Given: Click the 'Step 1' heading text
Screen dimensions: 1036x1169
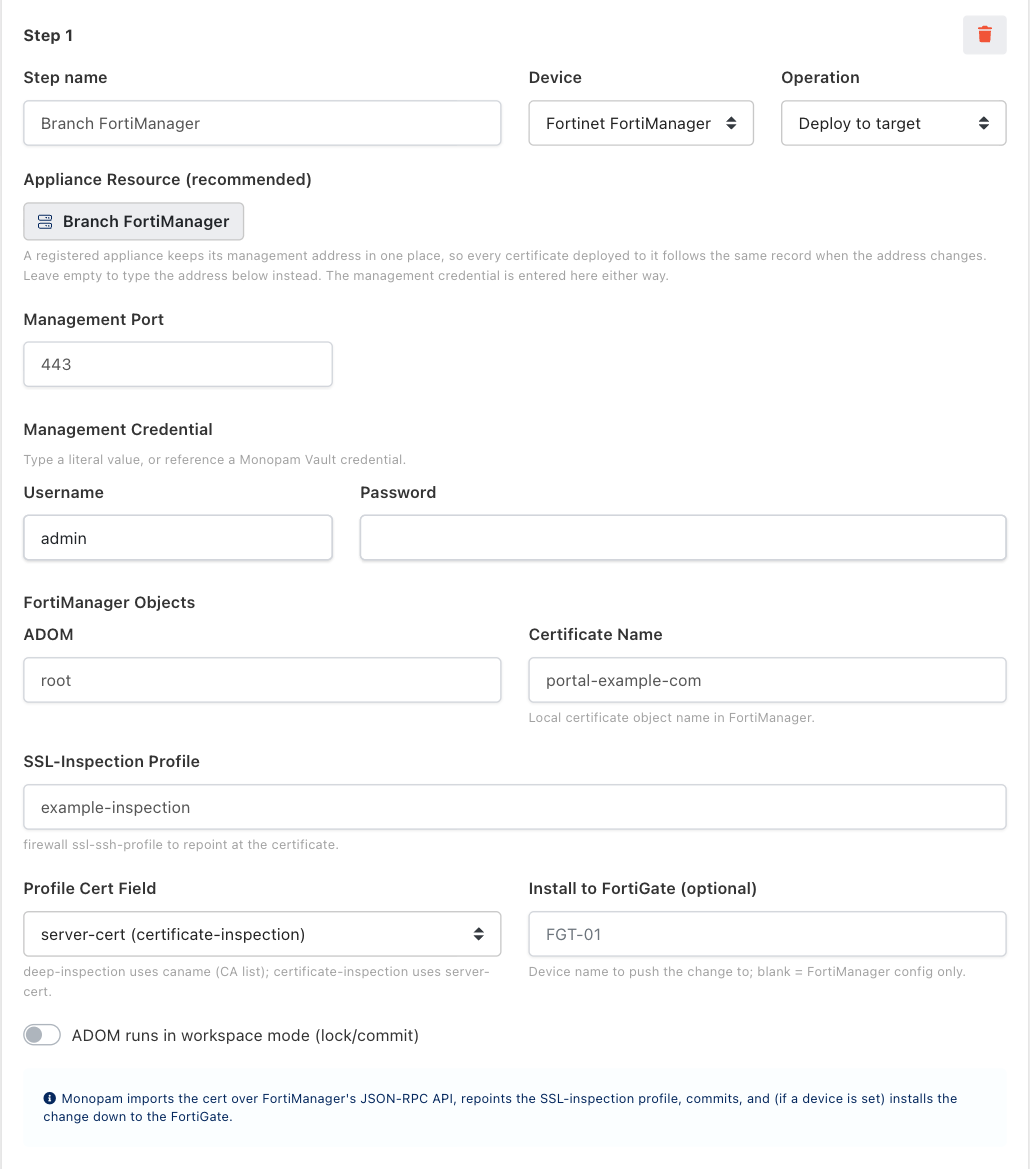Looking at the screenshot, I should click(48, 36).
